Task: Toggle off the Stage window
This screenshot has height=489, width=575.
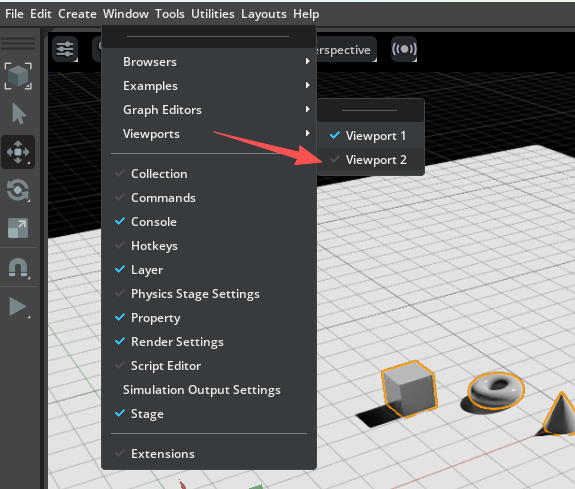Action: click(209, 414)
